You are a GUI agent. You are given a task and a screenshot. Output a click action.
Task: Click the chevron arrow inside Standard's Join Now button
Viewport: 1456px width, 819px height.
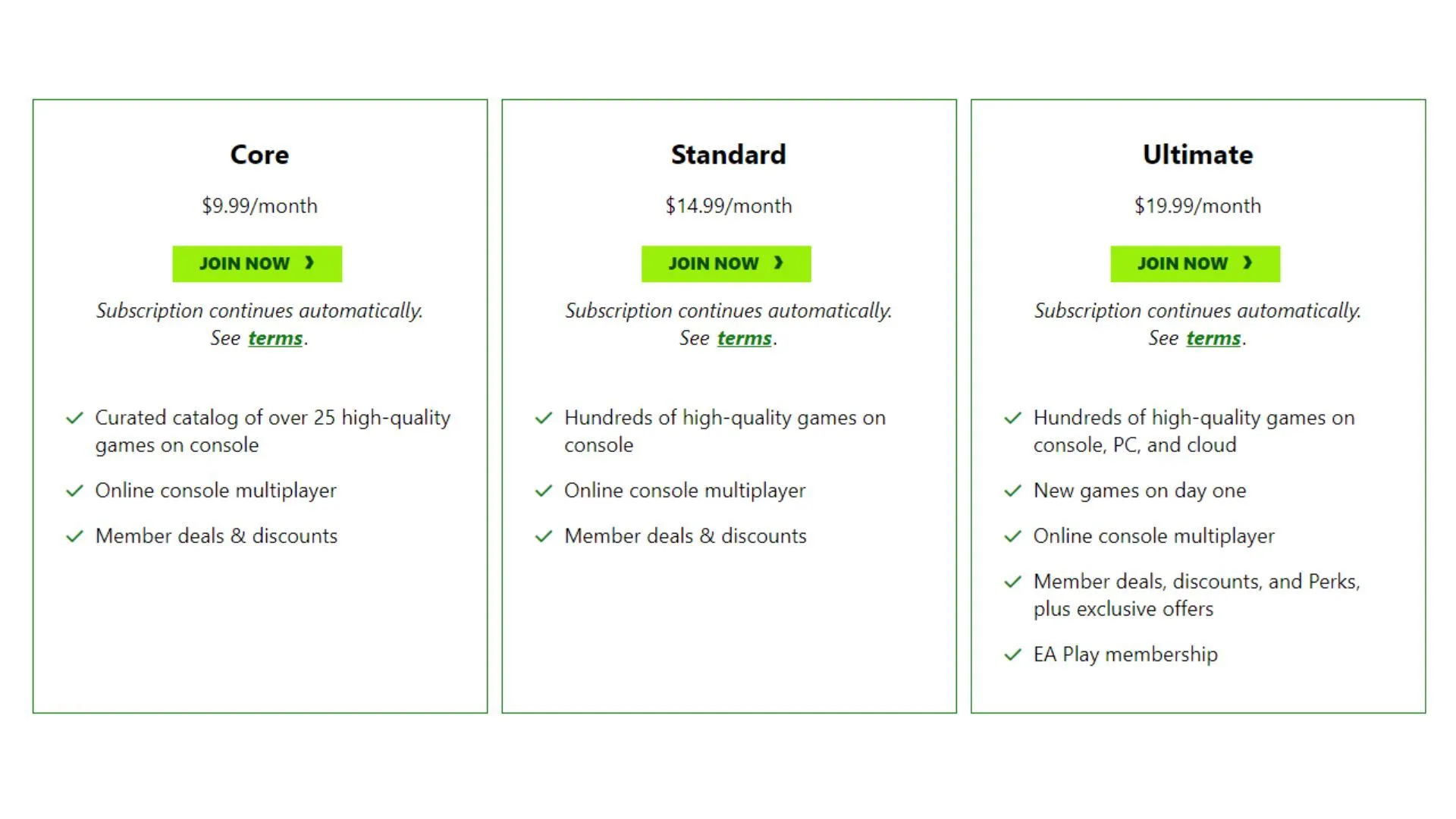(779, 263)
